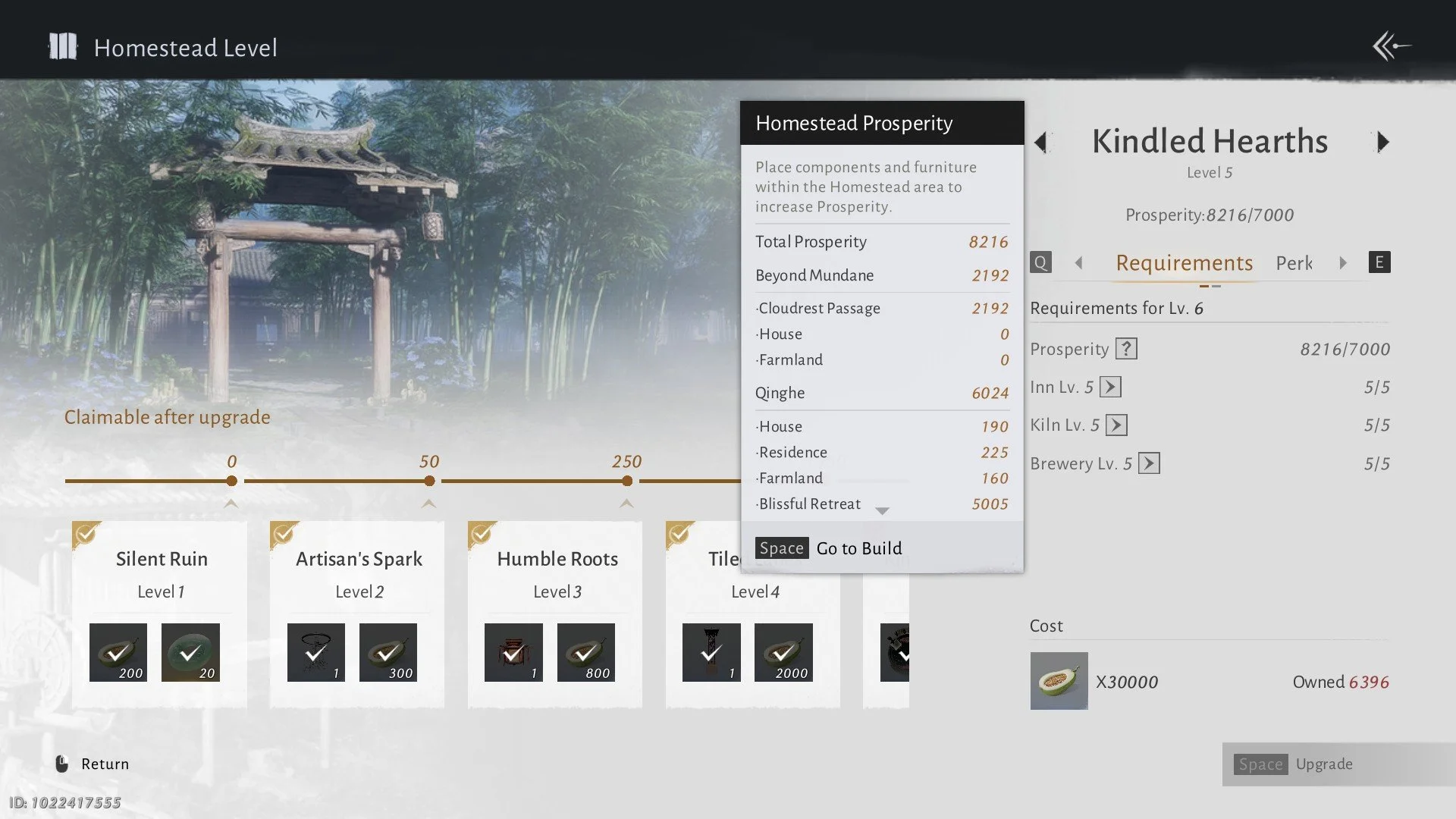The height and width of the screenshot is (819, 1456).
Task: Go to next homestead level with right arrow
Action: coord(1382,142)
